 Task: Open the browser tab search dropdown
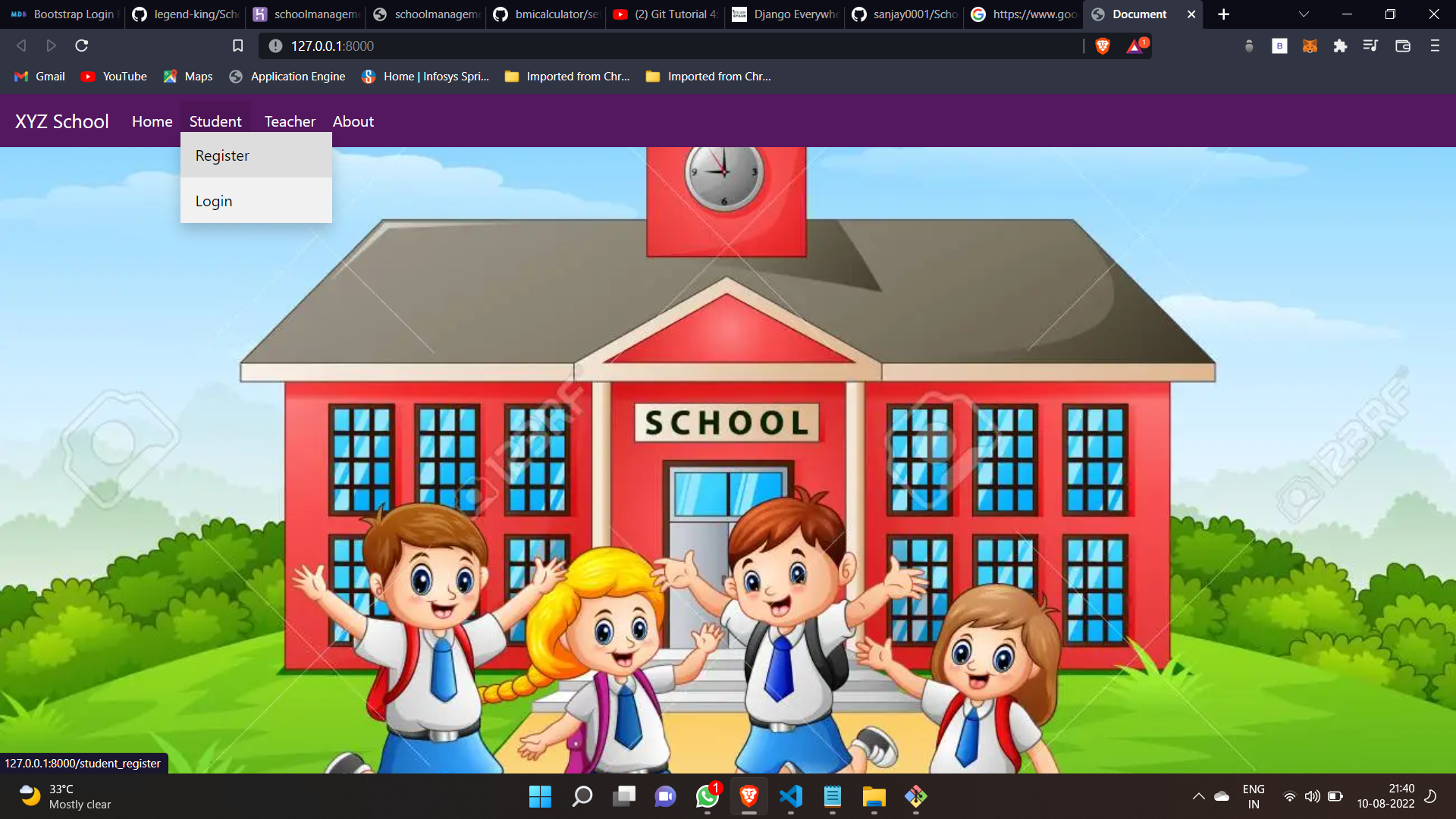click(x=1303, y=14)
